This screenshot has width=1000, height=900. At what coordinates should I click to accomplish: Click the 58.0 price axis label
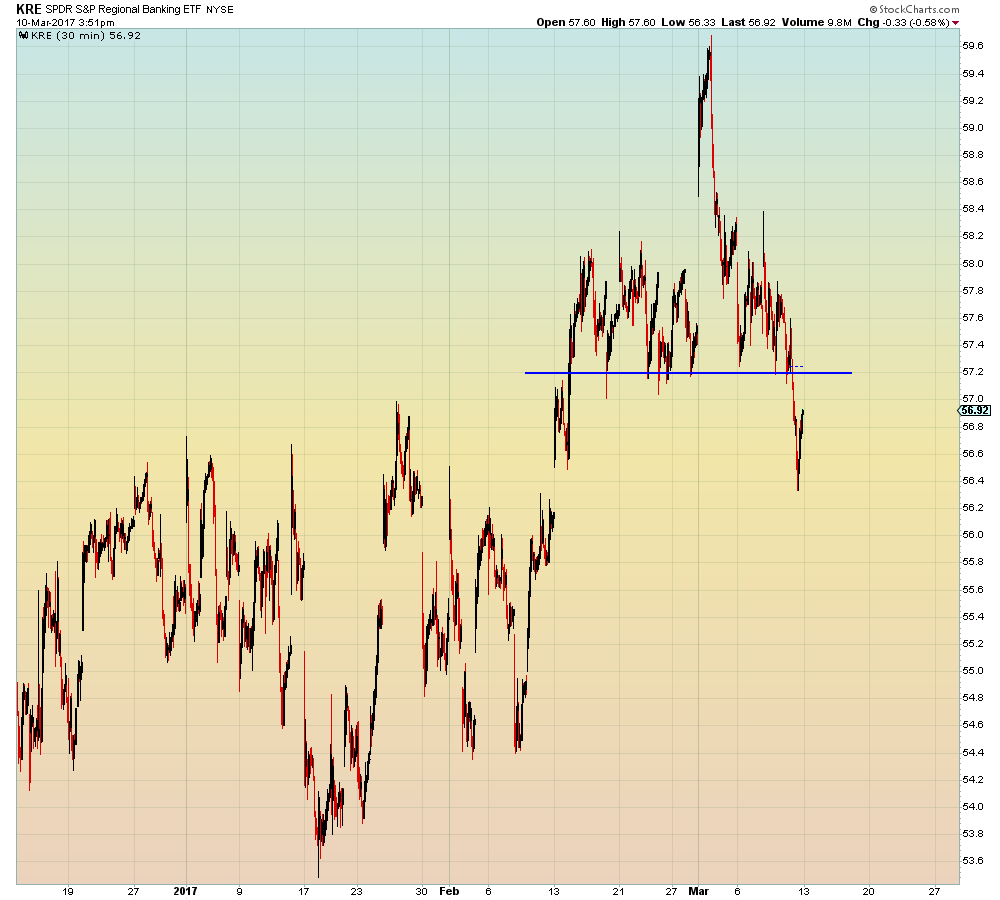tap(973, 263)
